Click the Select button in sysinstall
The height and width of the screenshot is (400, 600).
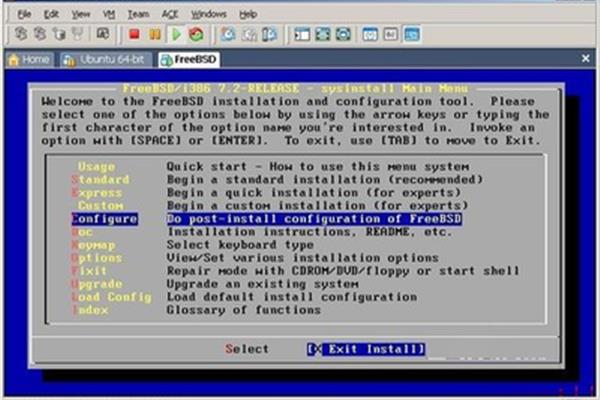tap(247, 349)
